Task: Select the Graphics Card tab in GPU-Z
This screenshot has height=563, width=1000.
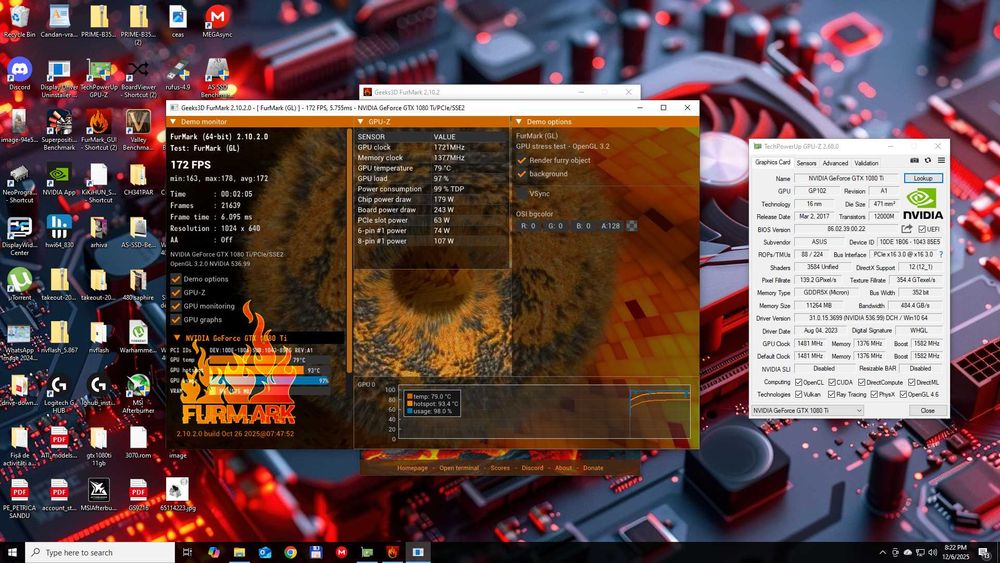Action: click(772, 162)
